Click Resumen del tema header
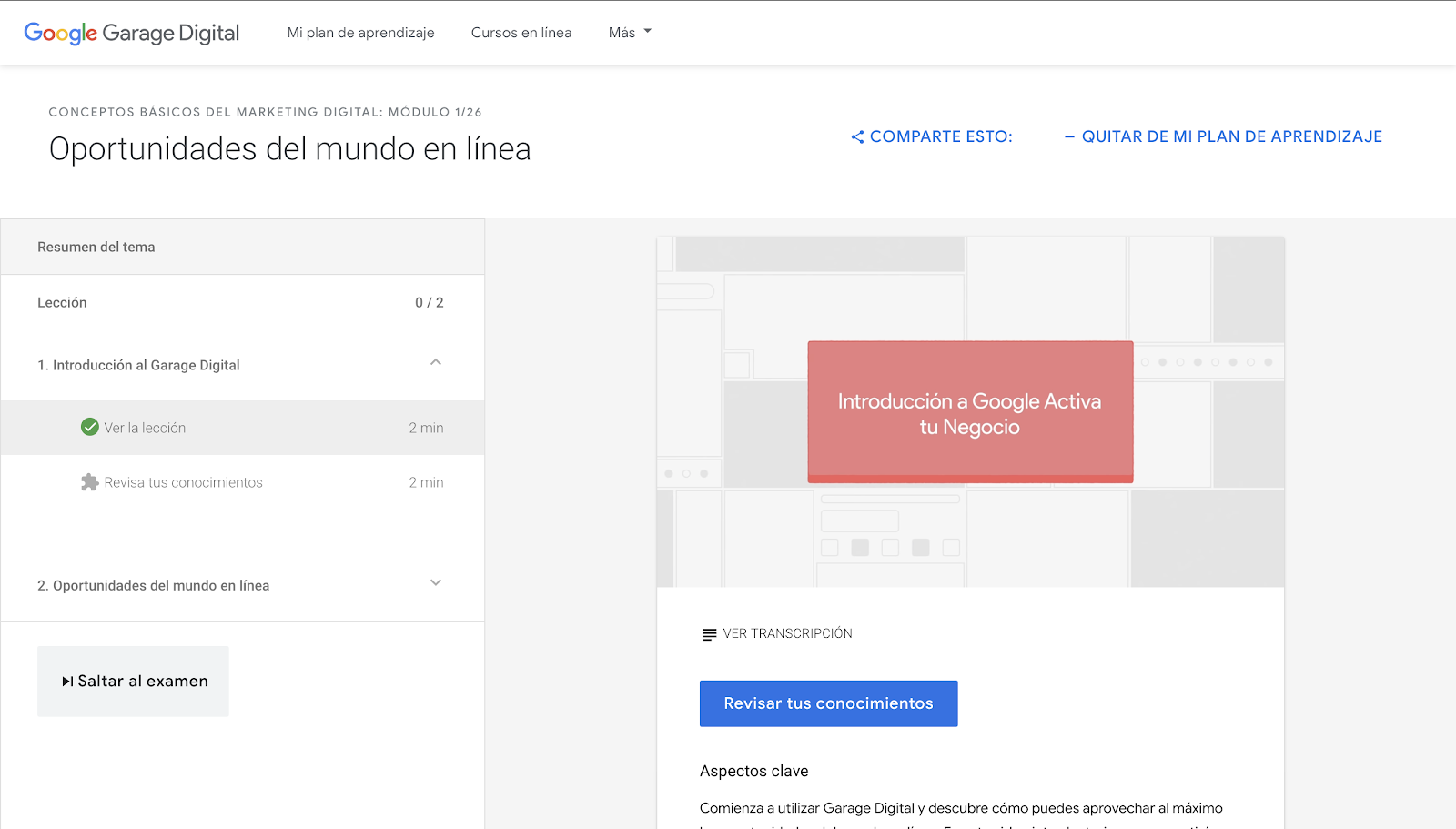Image resolution: width=1456 pixels, height=829 pixels. click(x=242, y=247)
